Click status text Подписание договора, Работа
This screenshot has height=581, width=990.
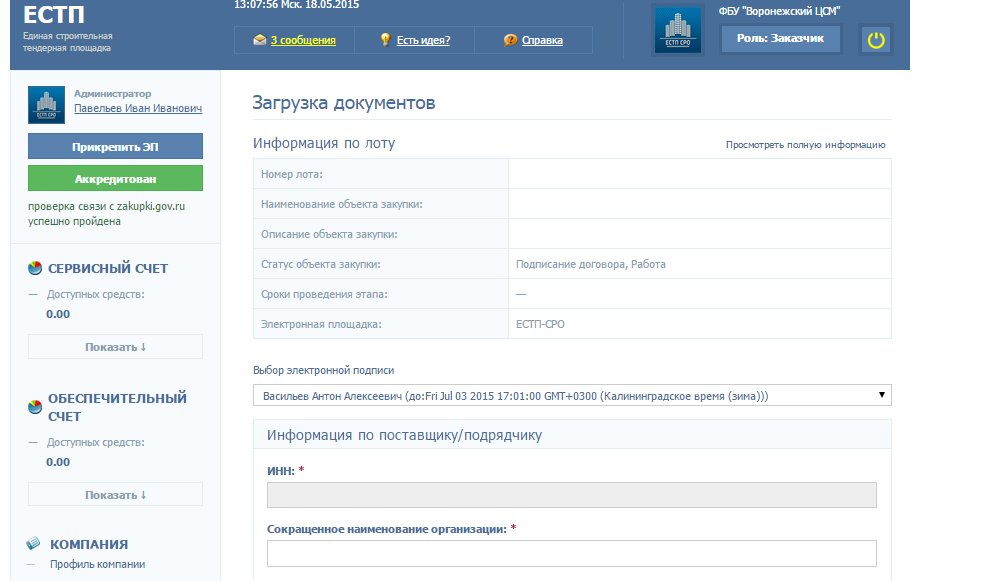(x=590, y=264)
